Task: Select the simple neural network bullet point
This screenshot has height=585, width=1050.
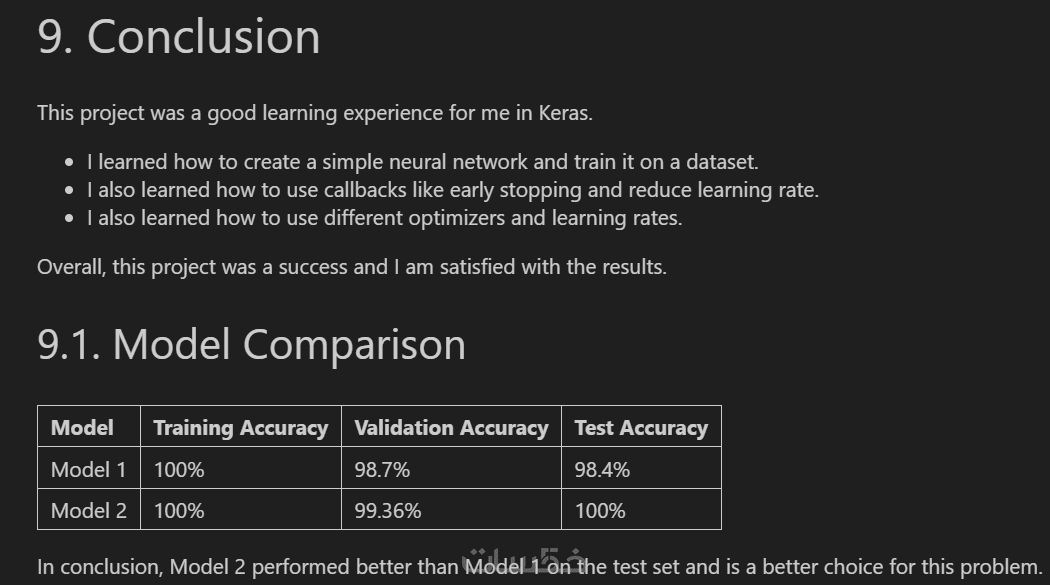Action: [423, 161]
